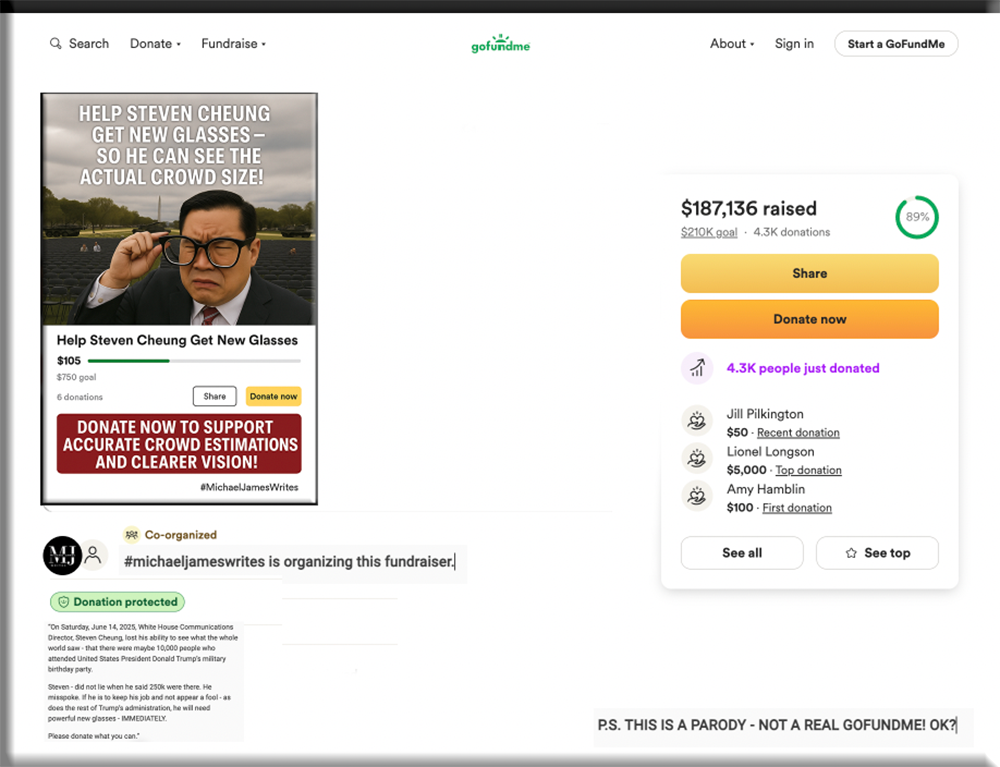Click the '6 donations' text in image

[80, 397]
